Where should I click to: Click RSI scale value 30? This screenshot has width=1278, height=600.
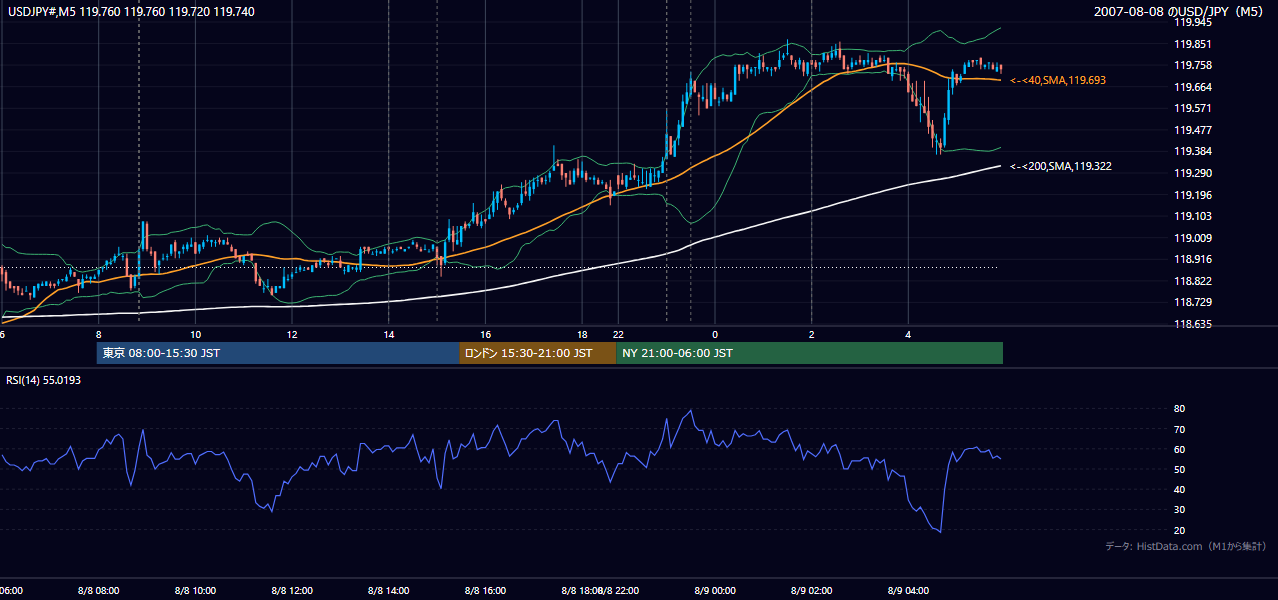point(1179,510)
